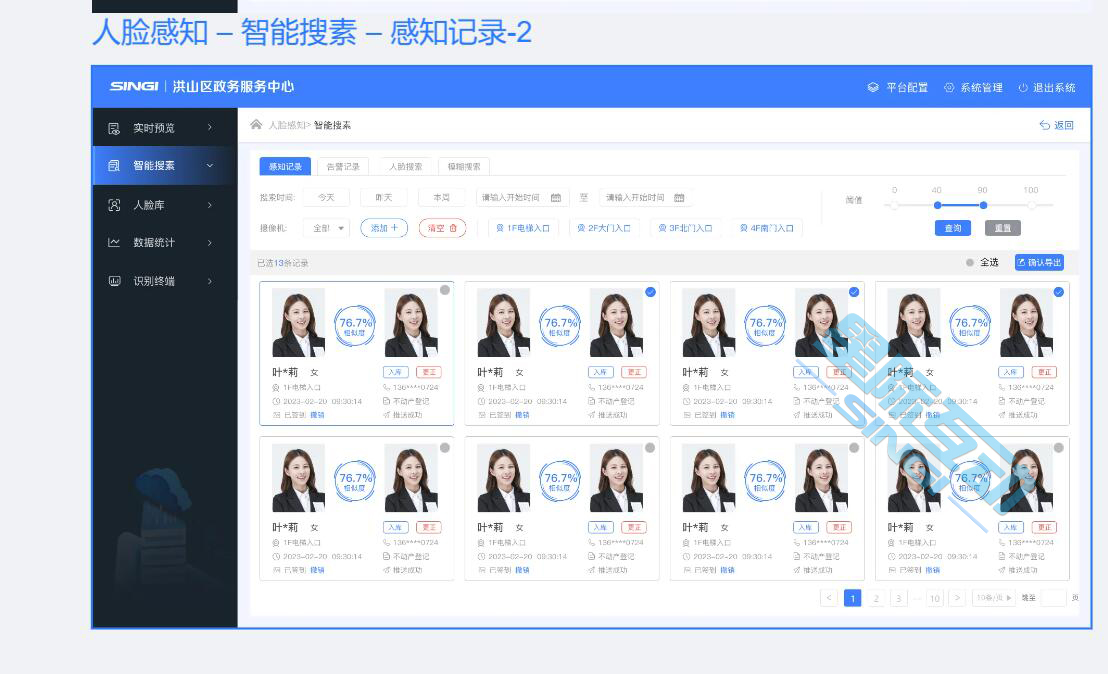1108x674 pixels.
Task: Click 撤销 link on first top-row card
Action: 317,415
